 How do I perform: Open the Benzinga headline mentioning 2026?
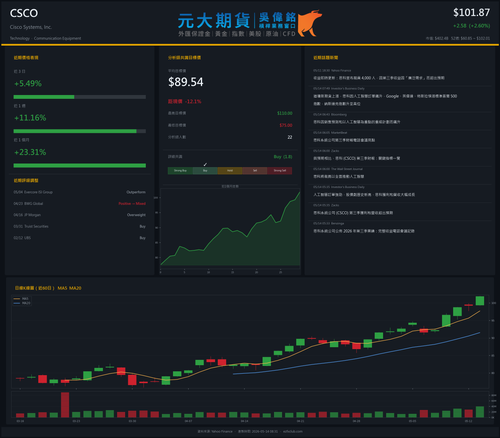coord(364,231)
